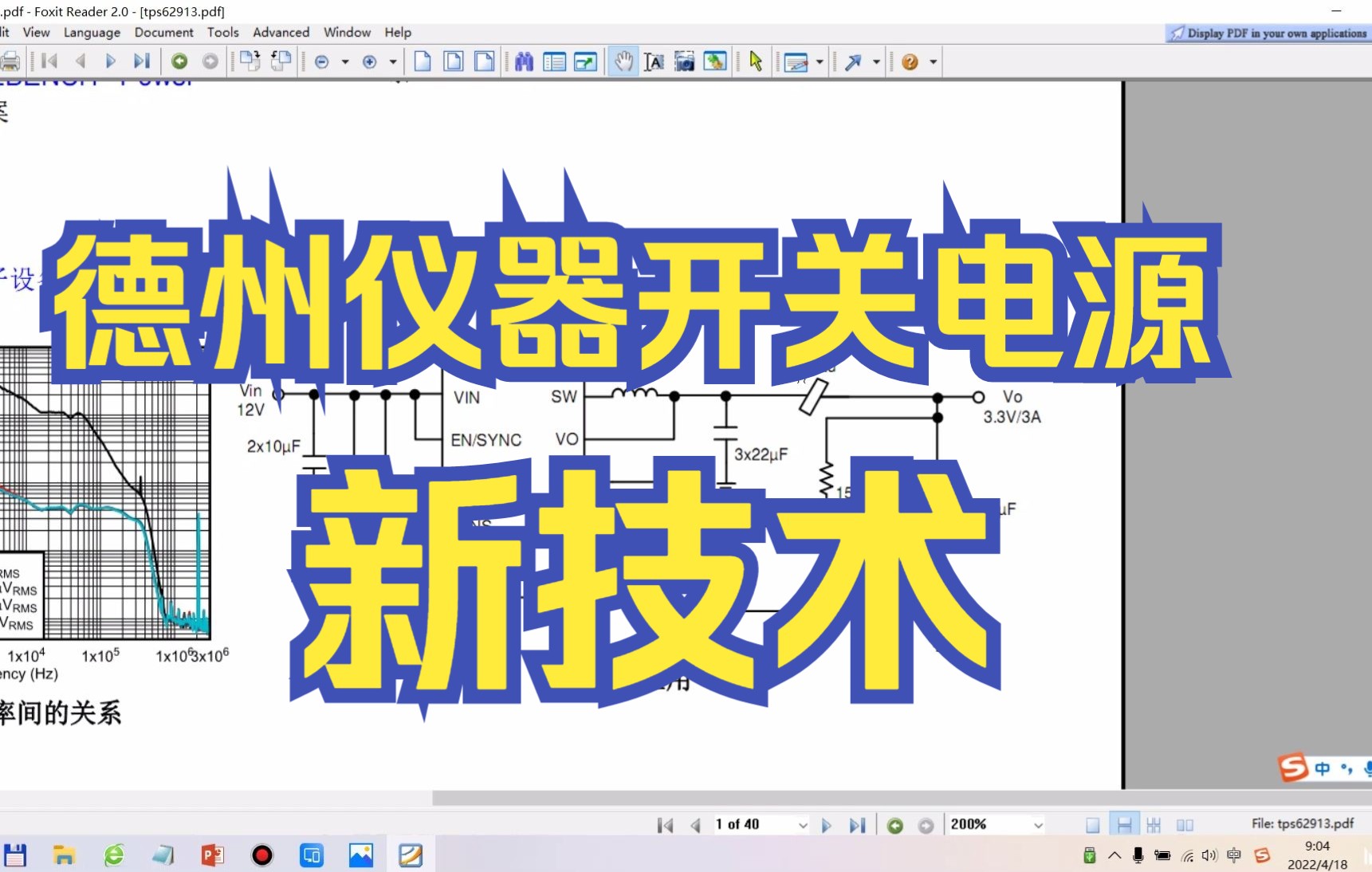The height and width of the screenshot is (872, 1372).
Task: Switch to Facing pages layout mode
Action: click(1185, 825)
